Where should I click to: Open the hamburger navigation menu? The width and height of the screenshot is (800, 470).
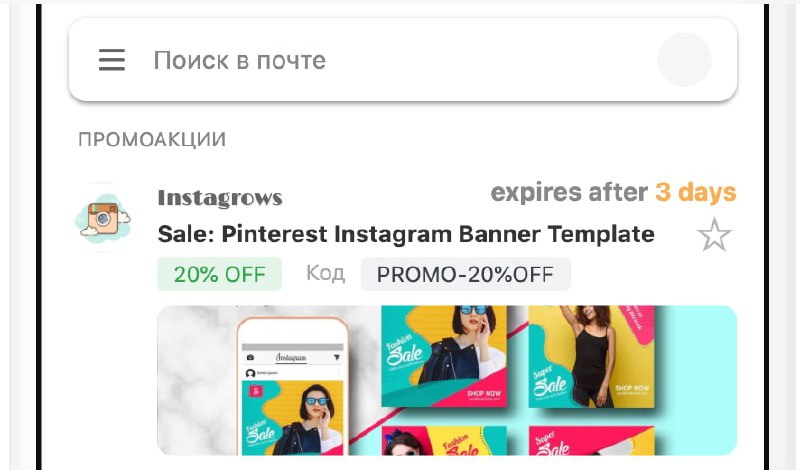[112, 60]
